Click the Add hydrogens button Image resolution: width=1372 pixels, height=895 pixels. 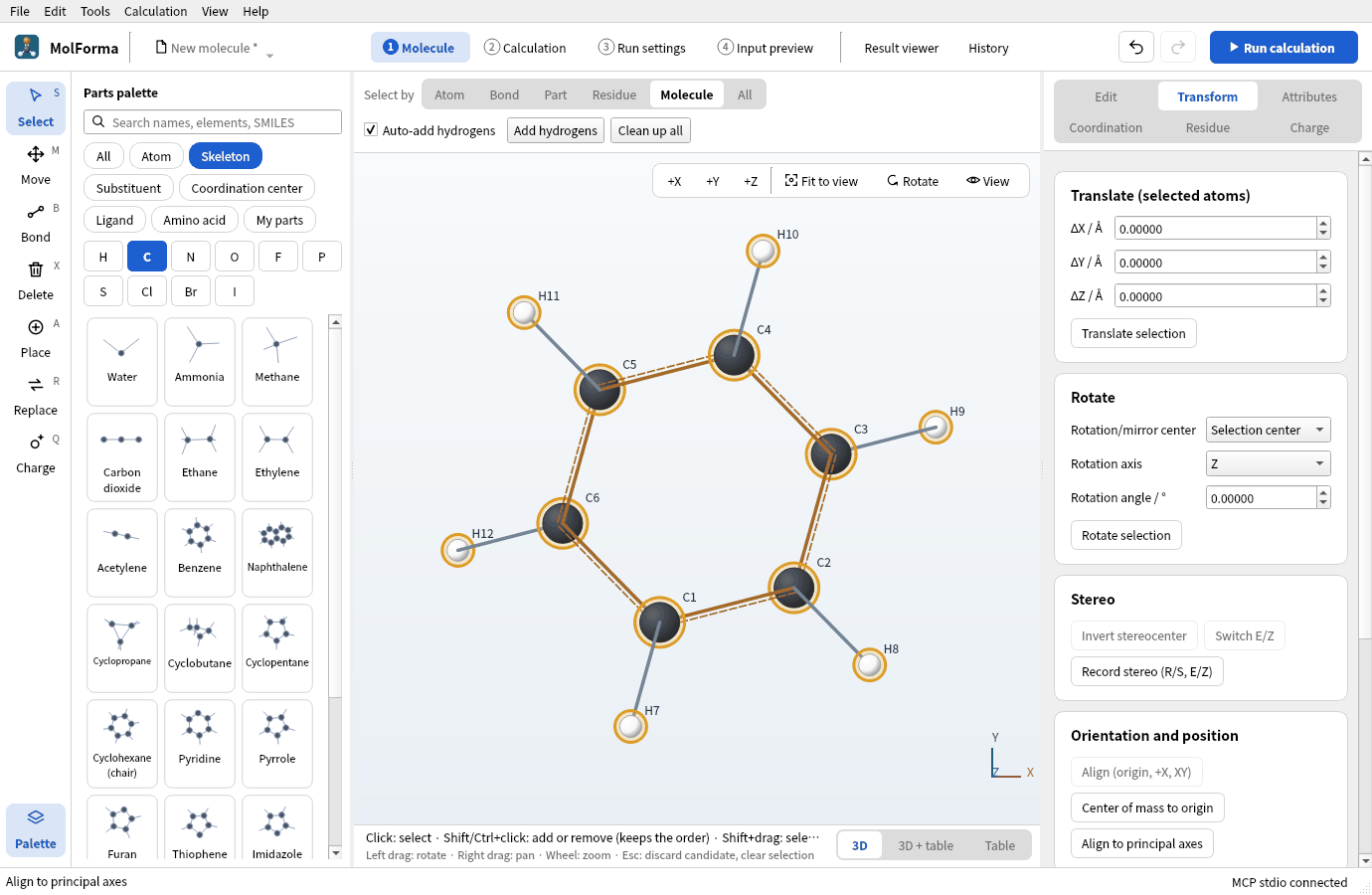[x=556, y=130]
